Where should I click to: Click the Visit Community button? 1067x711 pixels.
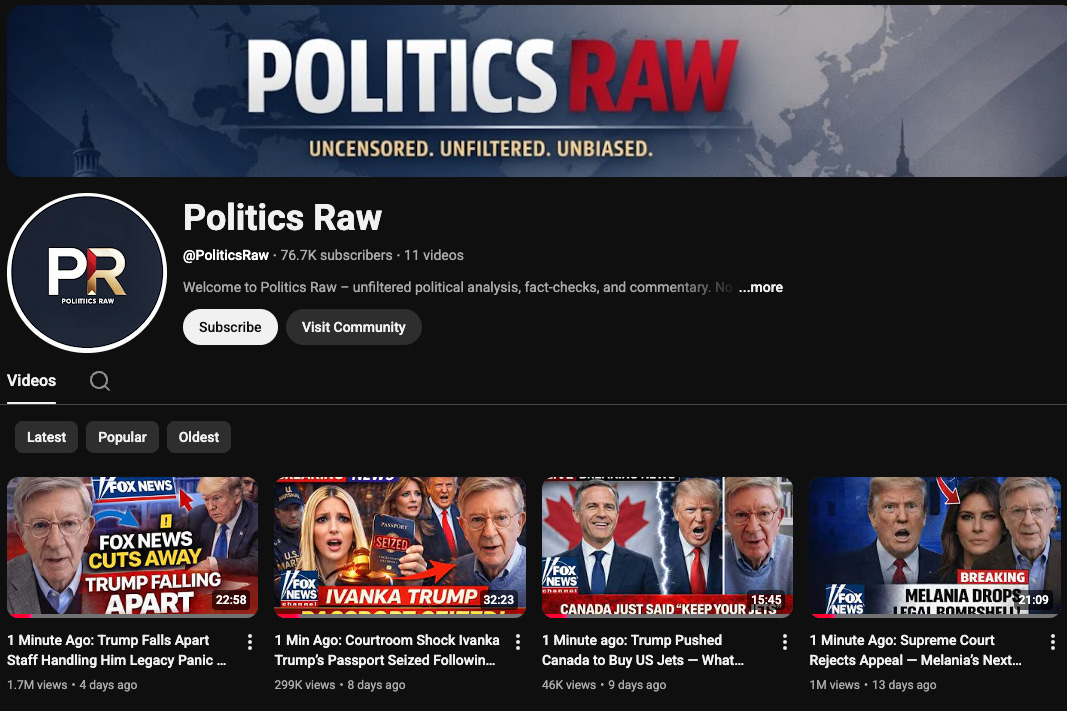click(x=354, y=327)
